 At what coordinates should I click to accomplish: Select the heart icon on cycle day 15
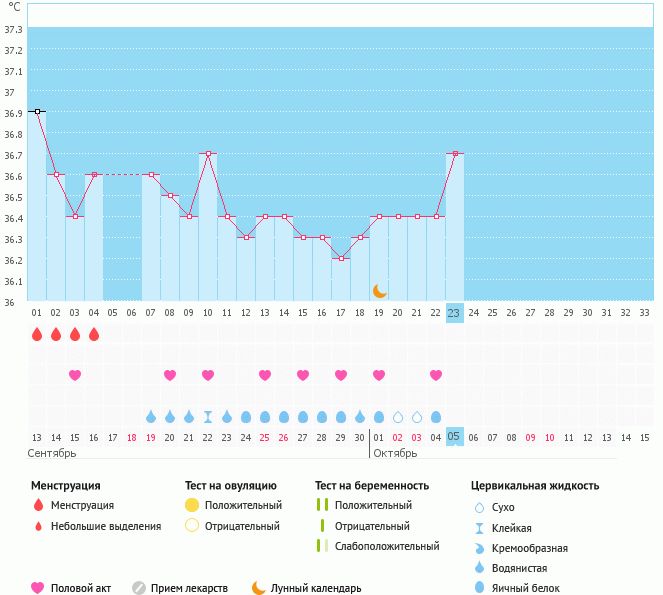pos(303,375)
